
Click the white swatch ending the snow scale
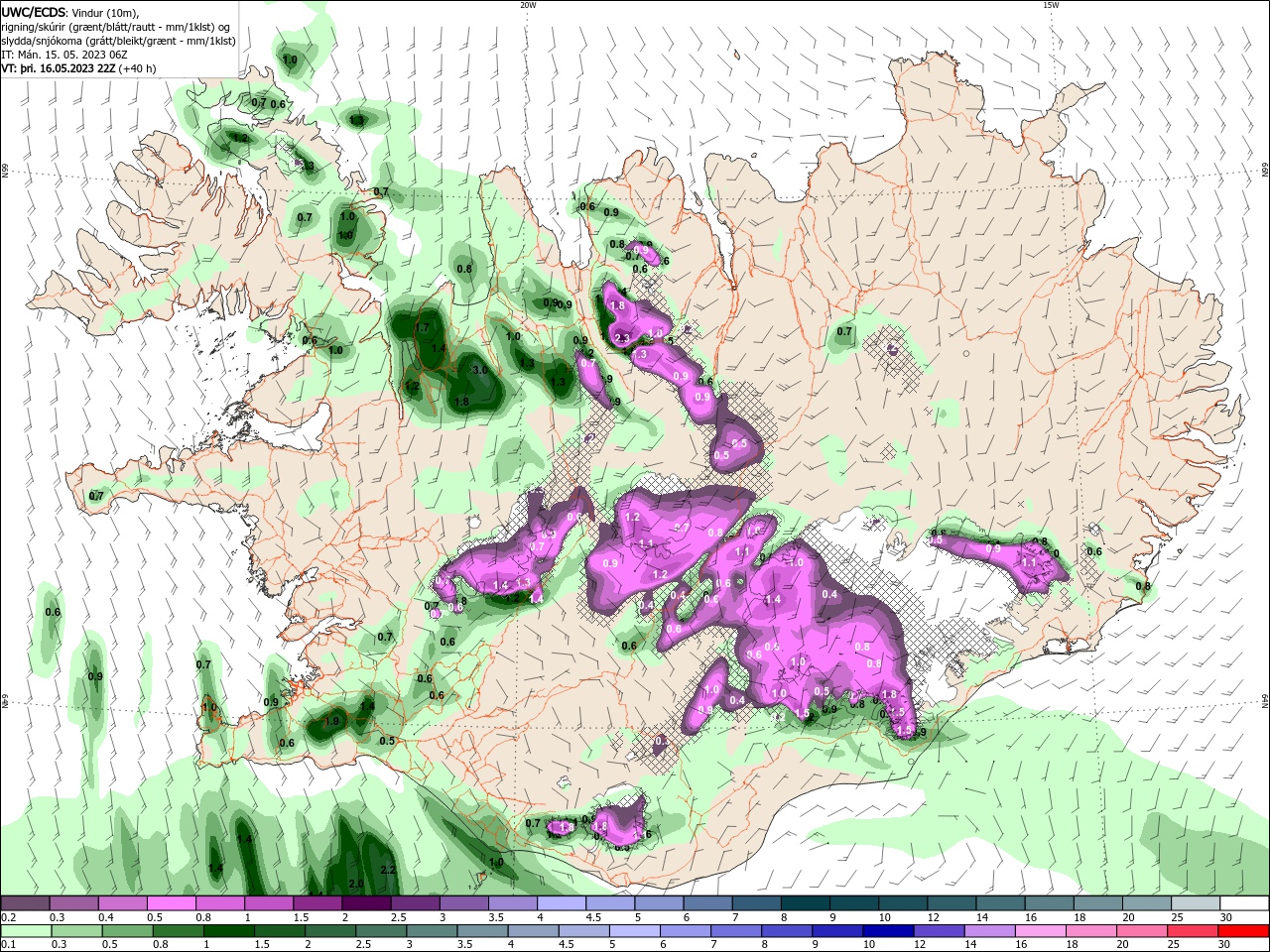[1244, 903]
